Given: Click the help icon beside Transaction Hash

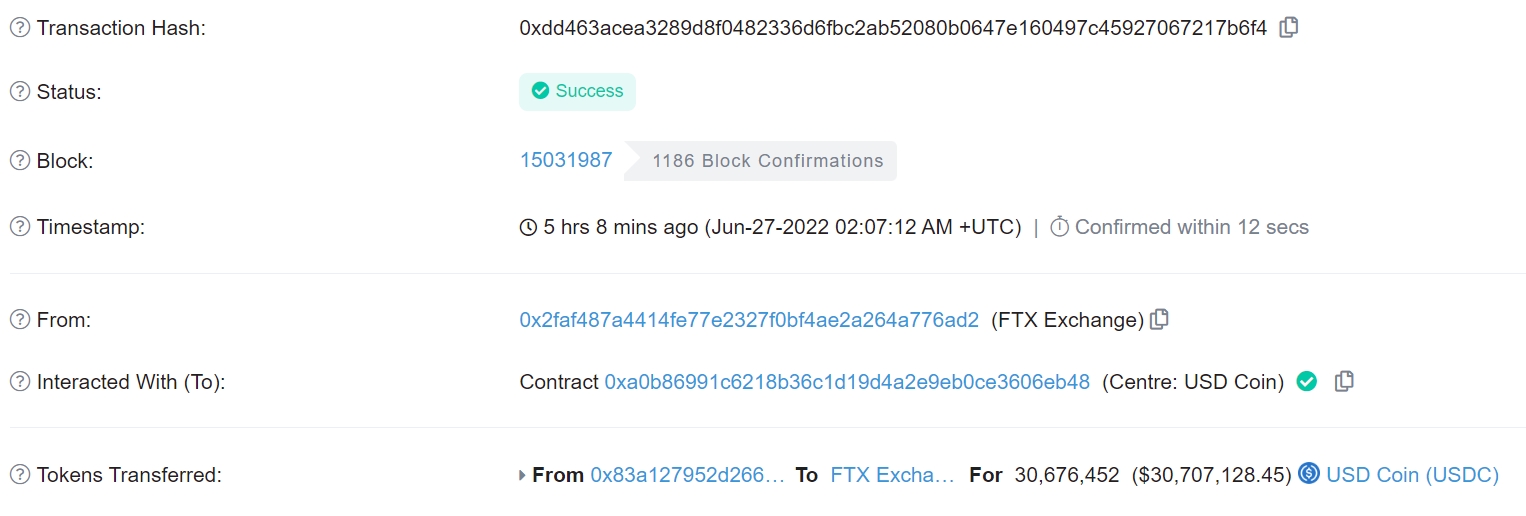Looking at the screenshot, I should coord(20,28).
